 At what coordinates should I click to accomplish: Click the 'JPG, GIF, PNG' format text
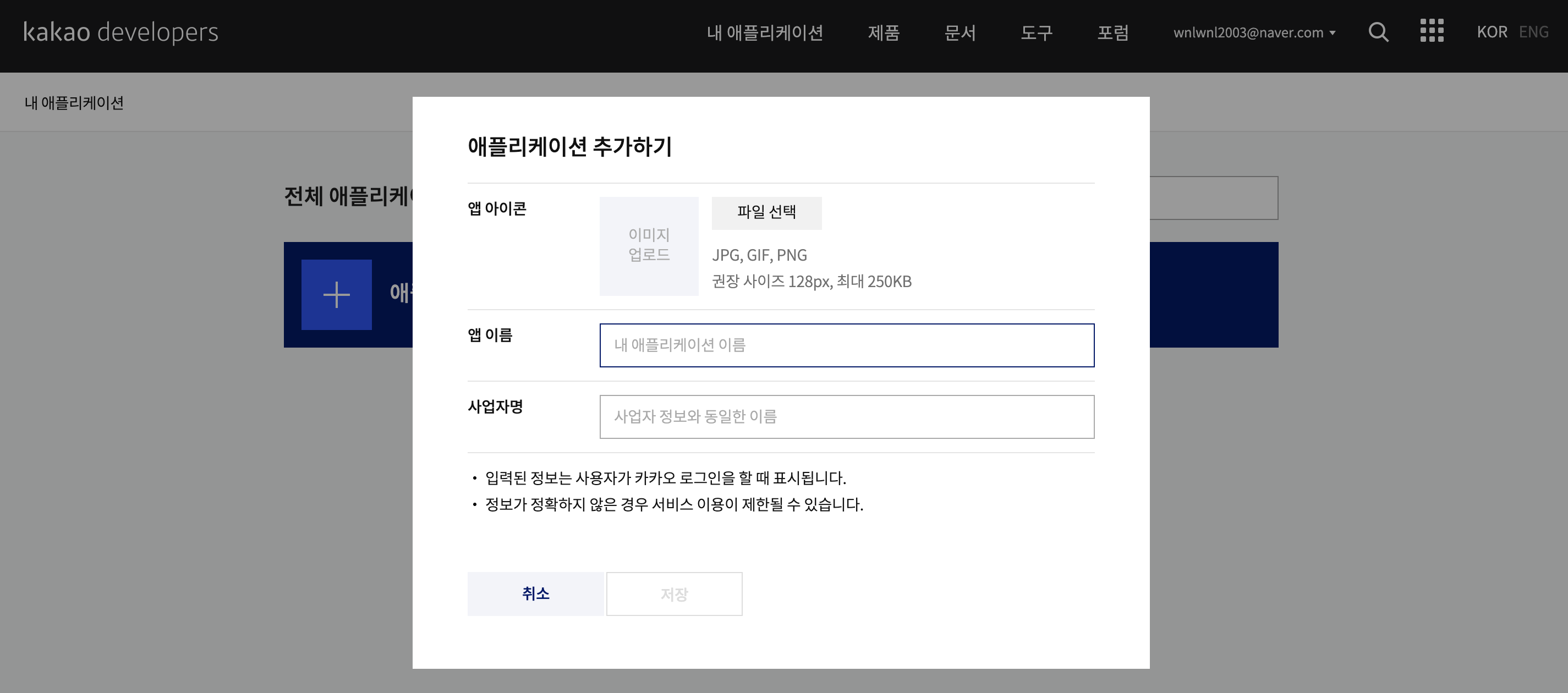(x=759, y=255)
